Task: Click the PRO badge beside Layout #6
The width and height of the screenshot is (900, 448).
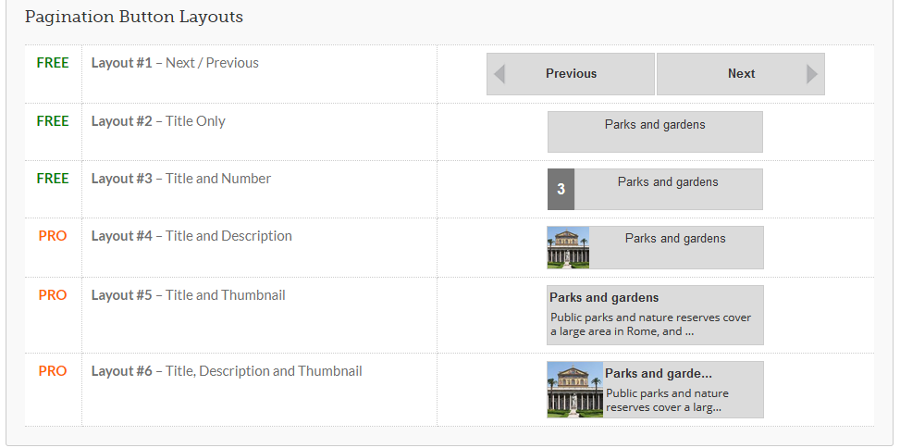Action: coord(53,372)
